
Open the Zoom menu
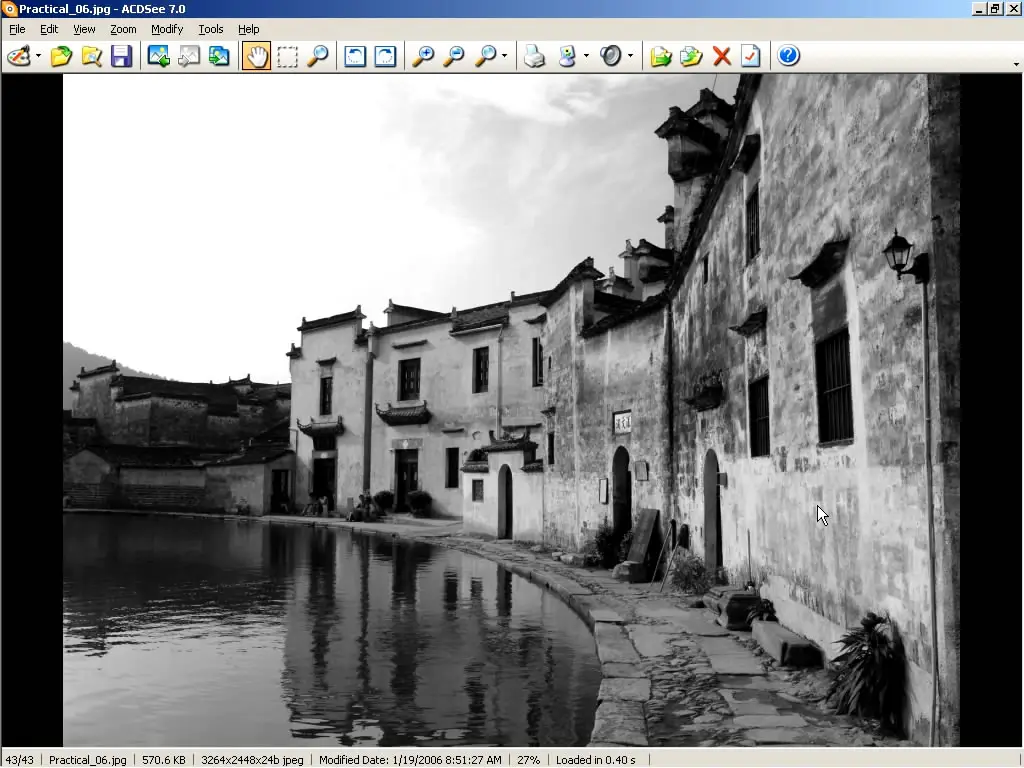click(123, 29)
